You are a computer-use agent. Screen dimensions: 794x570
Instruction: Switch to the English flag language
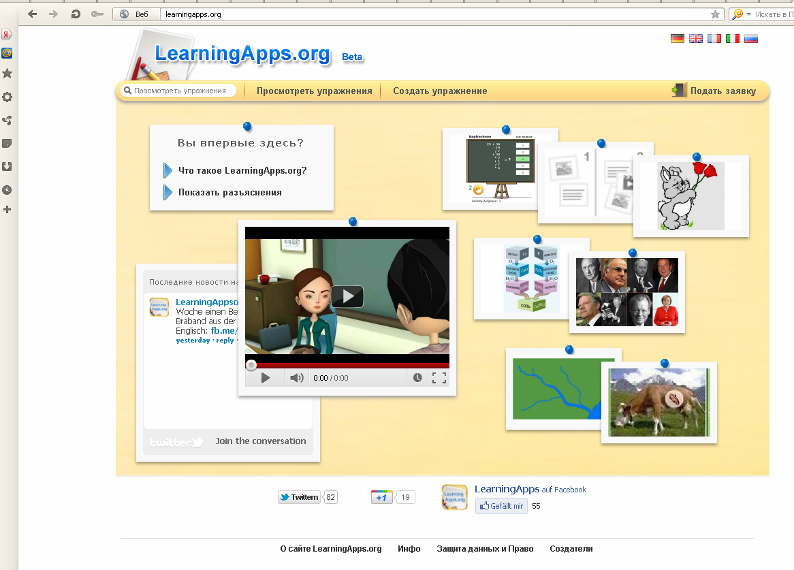click(696, 38)
